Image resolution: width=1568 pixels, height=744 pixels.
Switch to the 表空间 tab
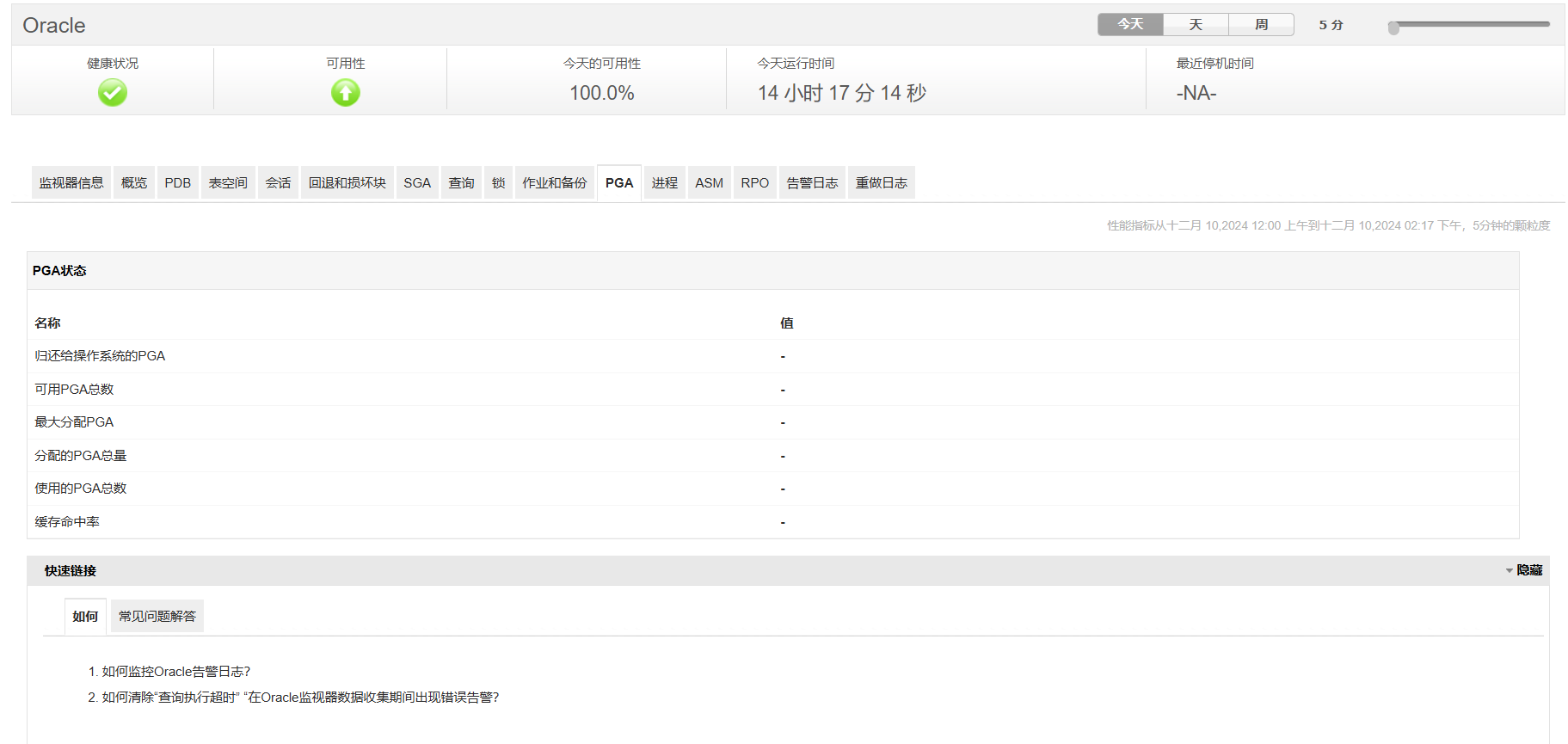point(228,182)
